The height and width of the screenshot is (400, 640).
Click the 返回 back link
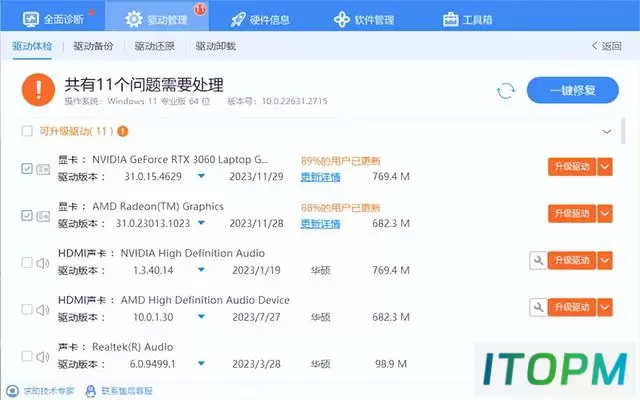coord(607,46)
